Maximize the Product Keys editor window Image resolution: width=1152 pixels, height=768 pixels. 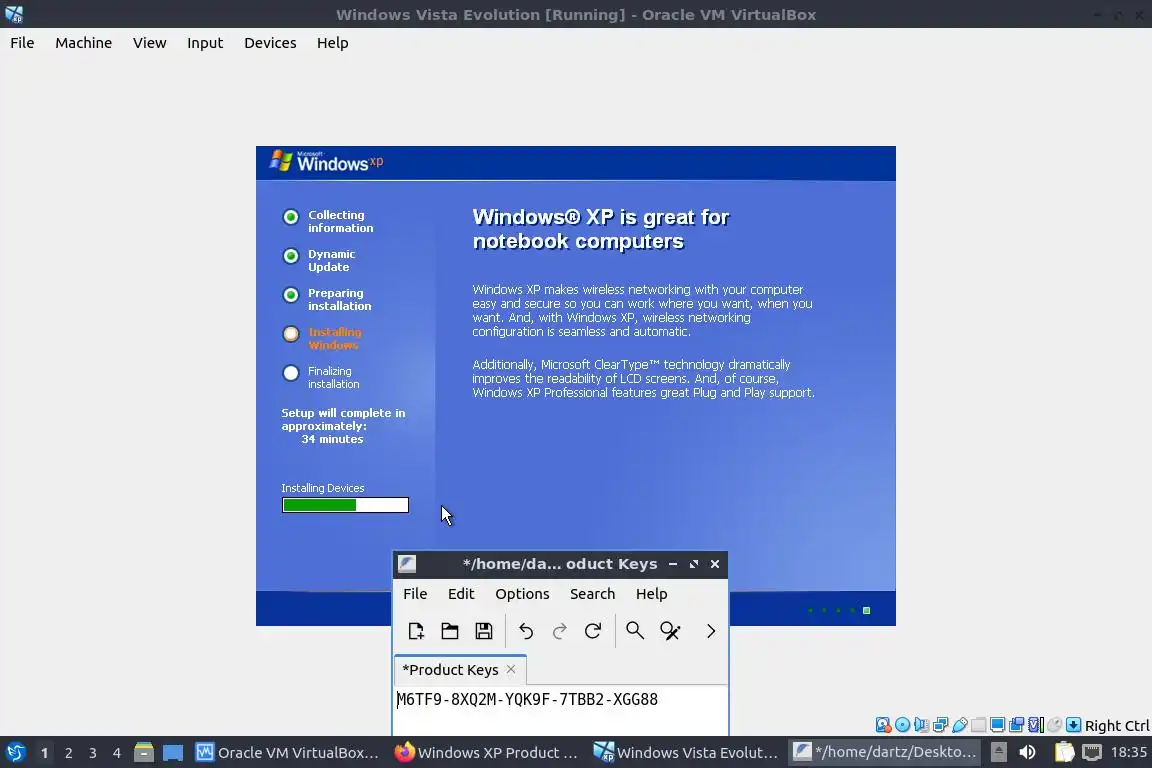[694, 564]
